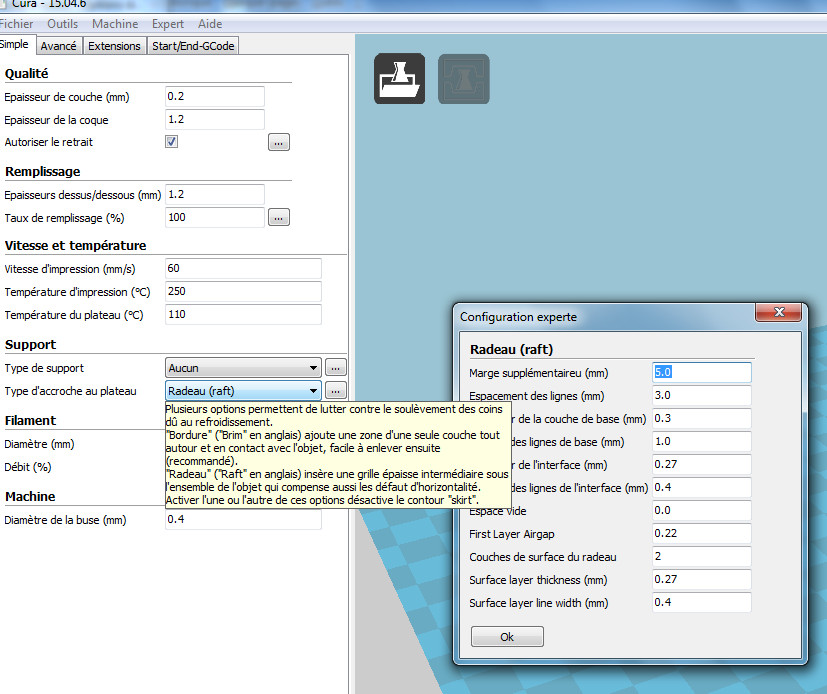Click the Couches de surface du radeau field
Screen dimensions: 827x694
pyautogui.click(x=701, y=556)
